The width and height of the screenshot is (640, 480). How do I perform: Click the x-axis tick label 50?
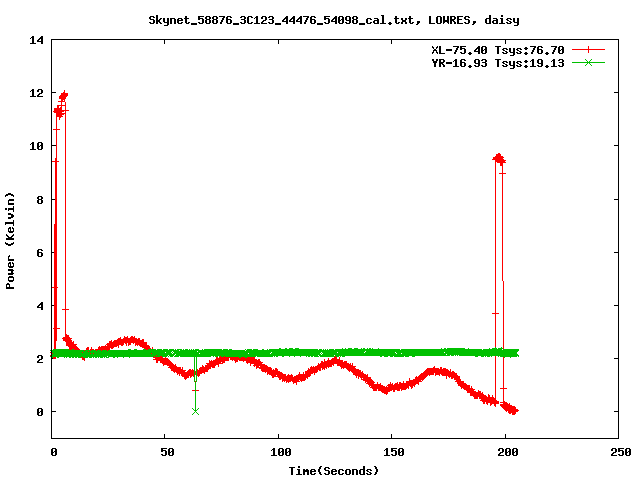point(166,452)
